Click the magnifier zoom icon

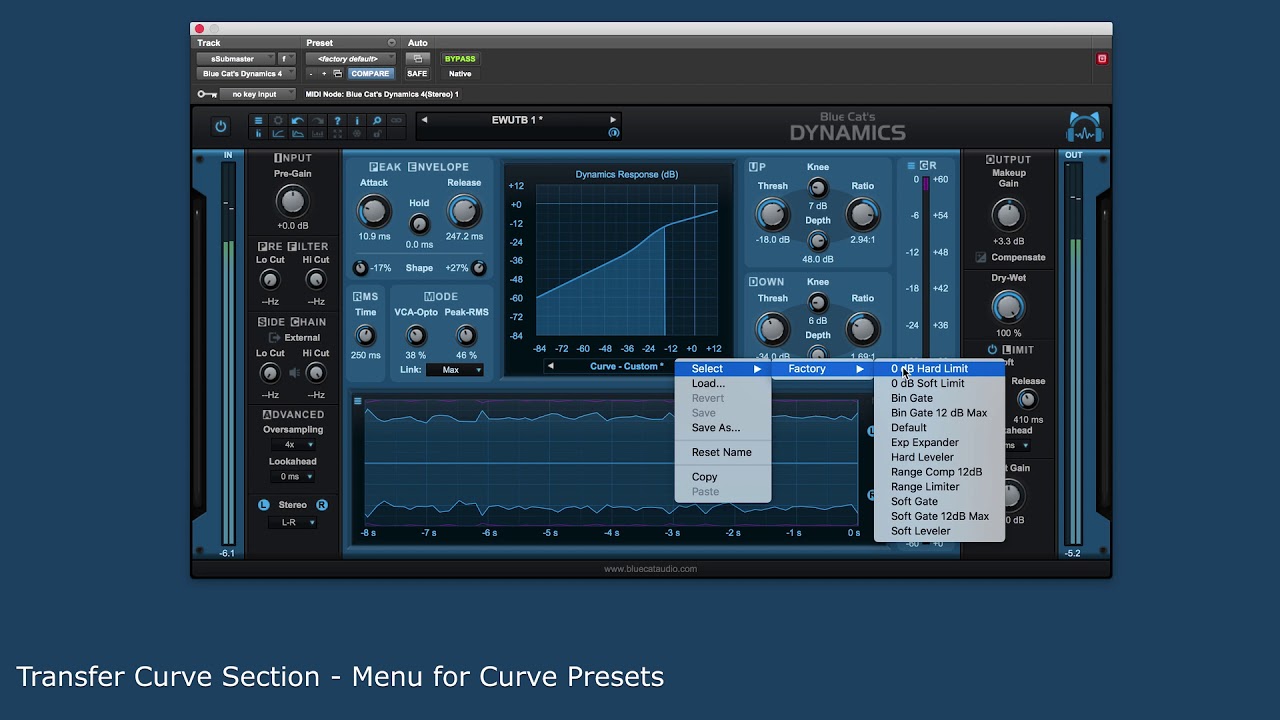pos(377,121)
